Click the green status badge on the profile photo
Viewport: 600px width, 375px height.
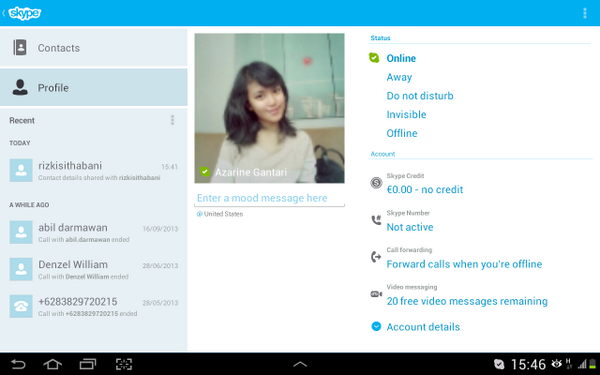click(x=205, y=171)
